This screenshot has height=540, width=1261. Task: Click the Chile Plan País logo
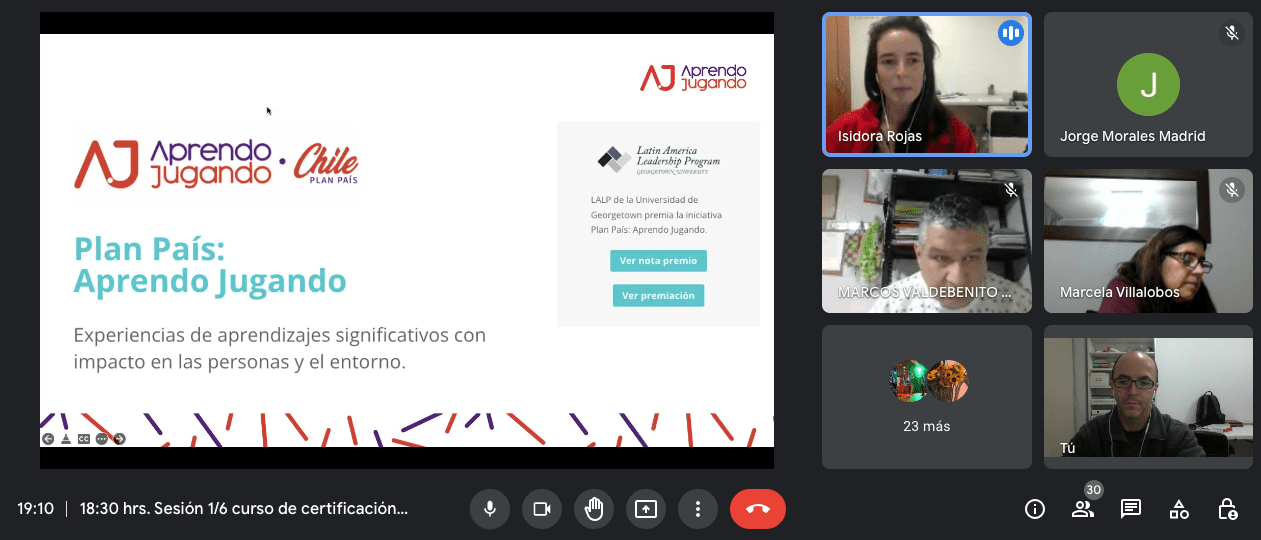click(x=325, y=164)
